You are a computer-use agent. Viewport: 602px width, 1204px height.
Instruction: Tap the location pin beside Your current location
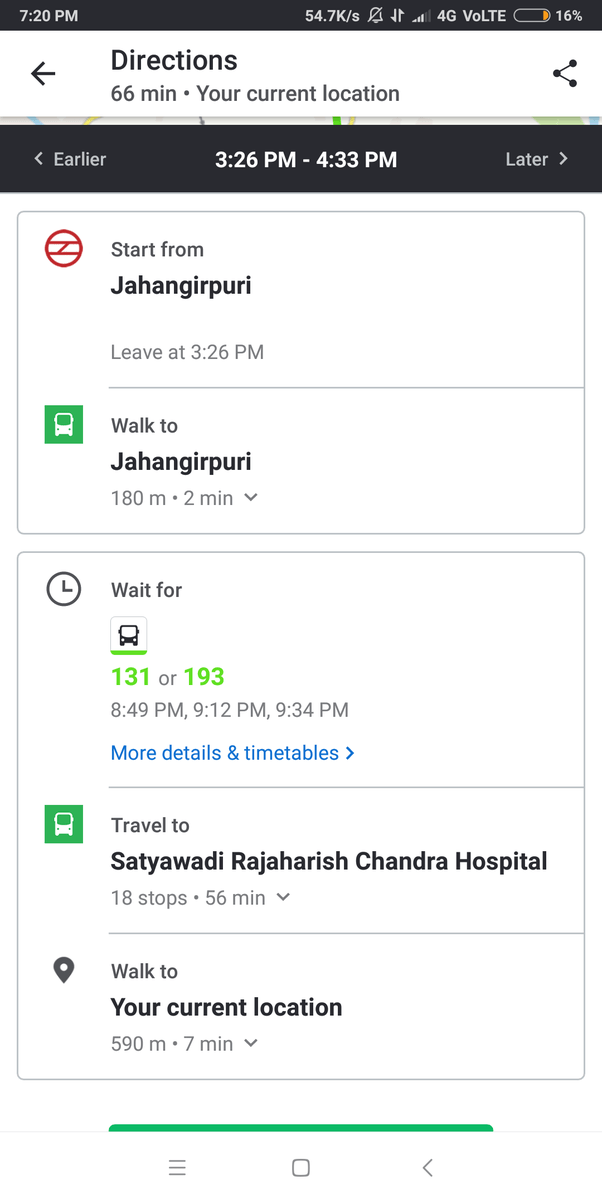click(63, 970)
